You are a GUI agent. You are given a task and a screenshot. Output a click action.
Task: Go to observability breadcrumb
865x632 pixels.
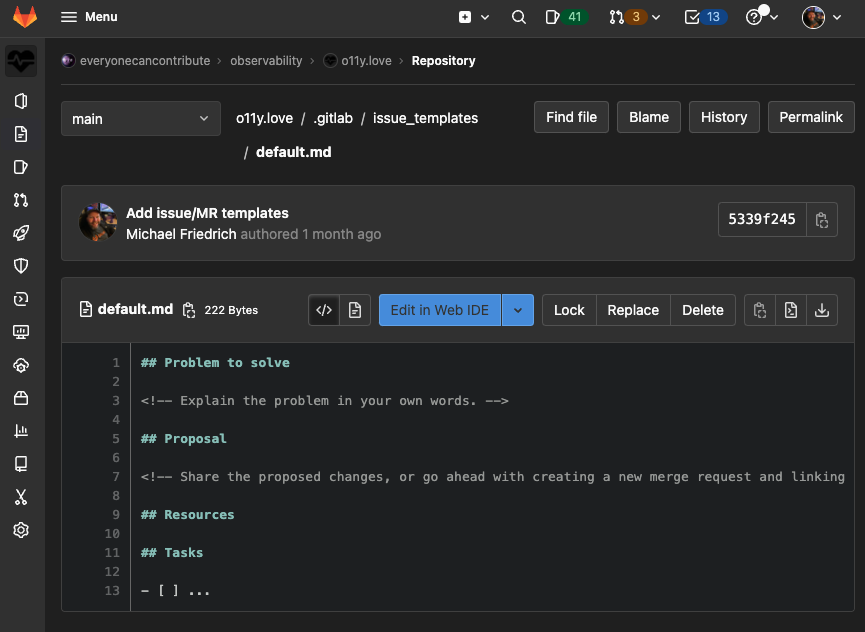pos(266,61)
